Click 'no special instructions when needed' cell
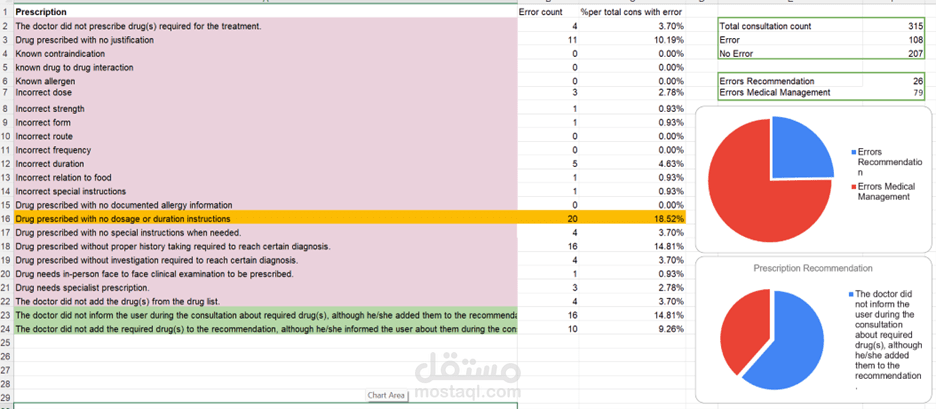The height and width of the screenshot is (409, 936). tap(266, 232)
